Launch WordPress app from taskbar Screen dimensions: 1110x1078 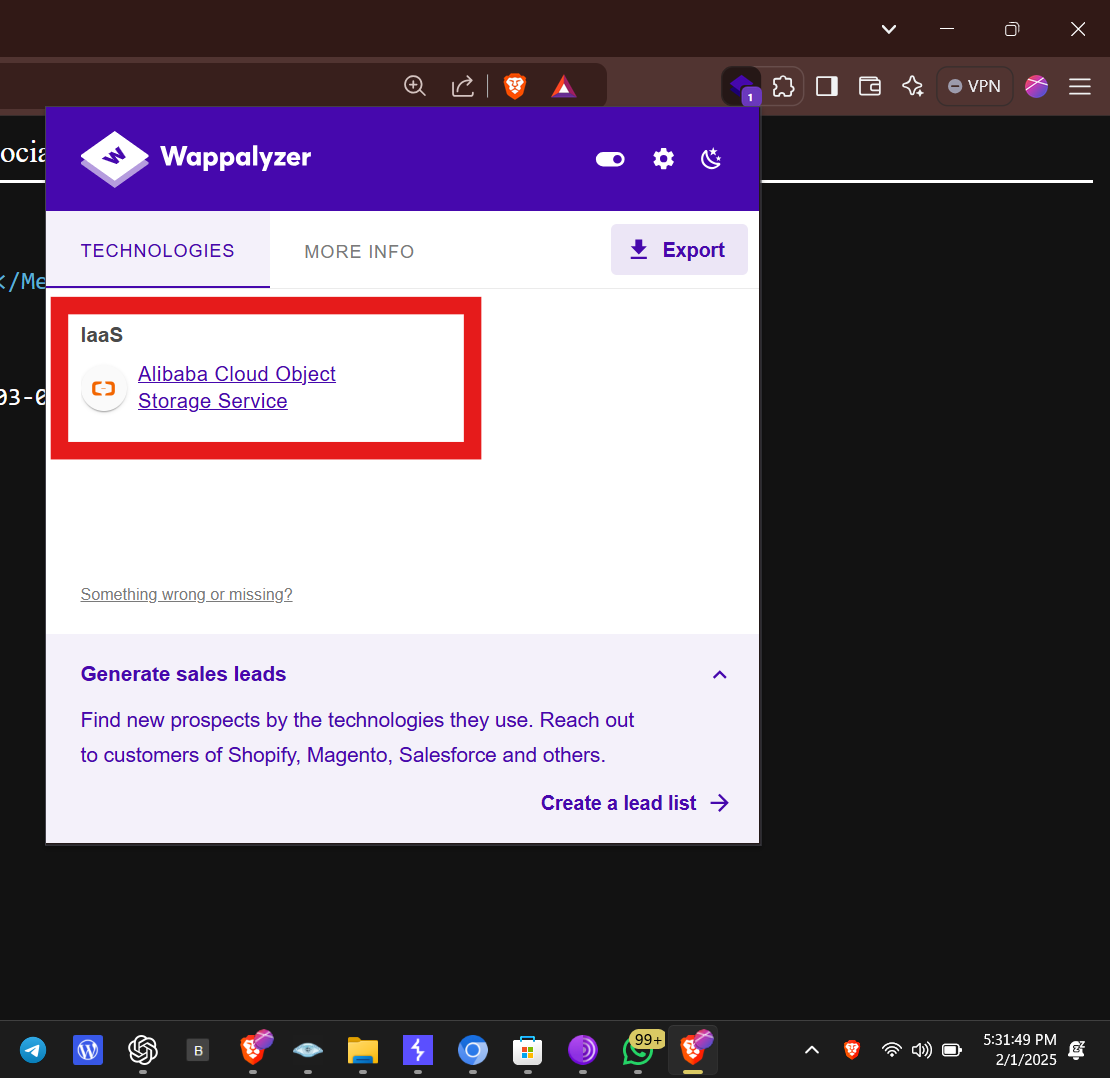point(88,1050)
